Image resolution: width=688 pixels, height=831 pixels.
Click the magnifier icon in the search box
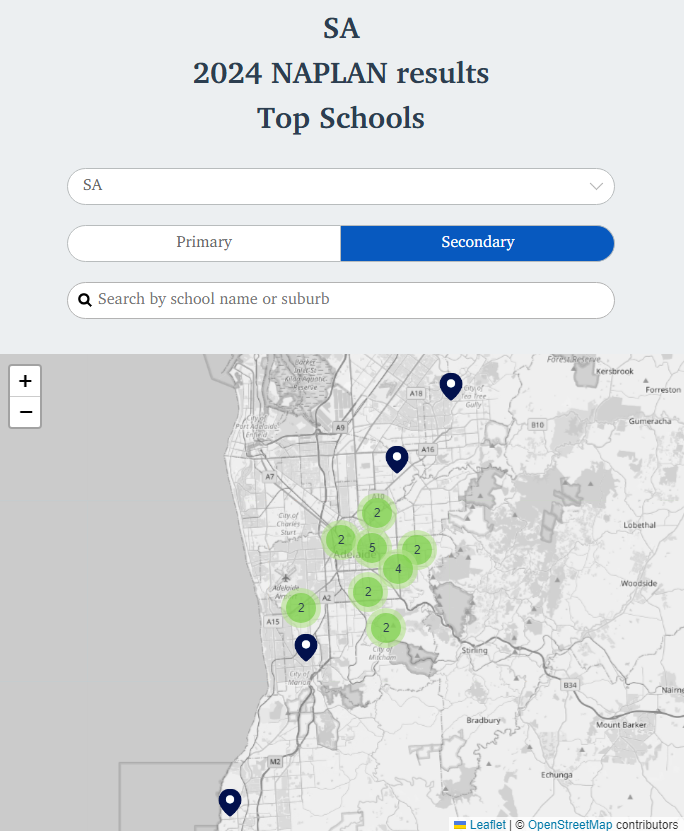85,300
